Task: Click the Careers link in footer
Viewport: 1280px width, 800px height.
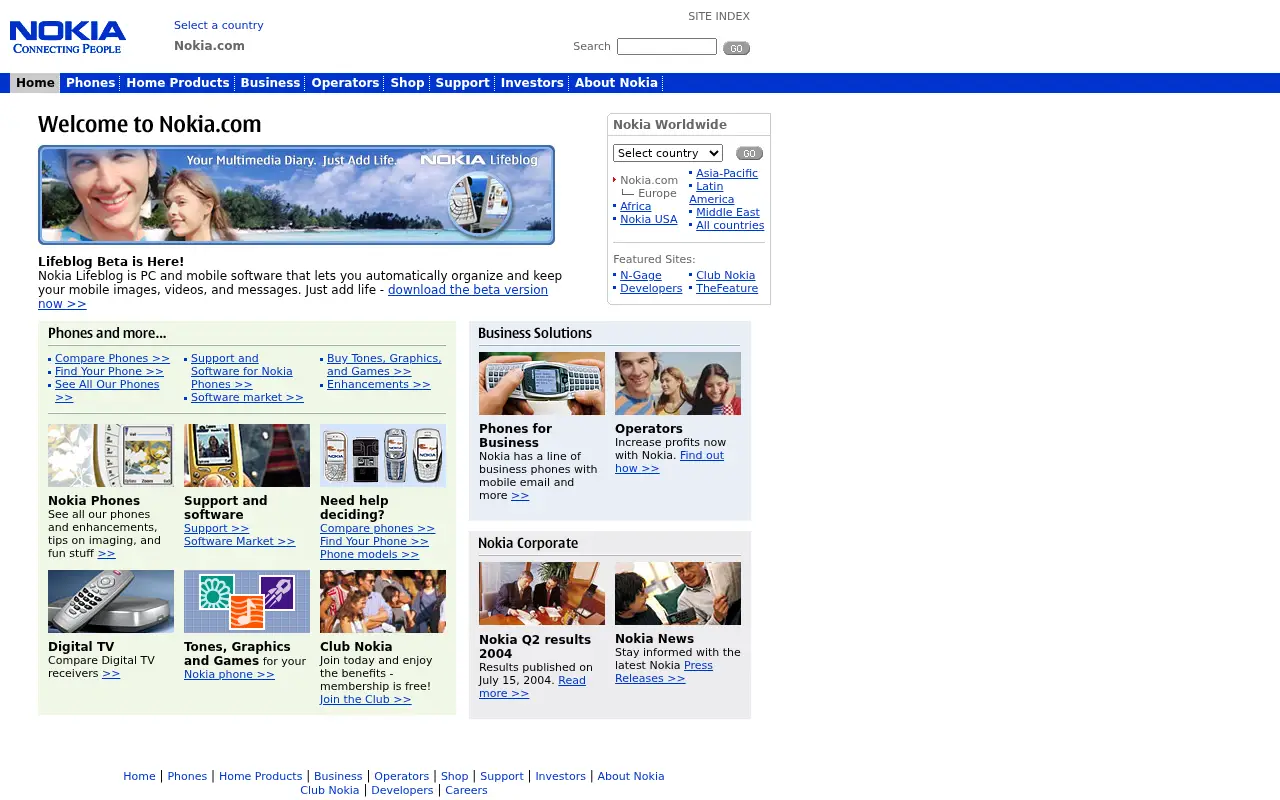Action: coord(466,790)
